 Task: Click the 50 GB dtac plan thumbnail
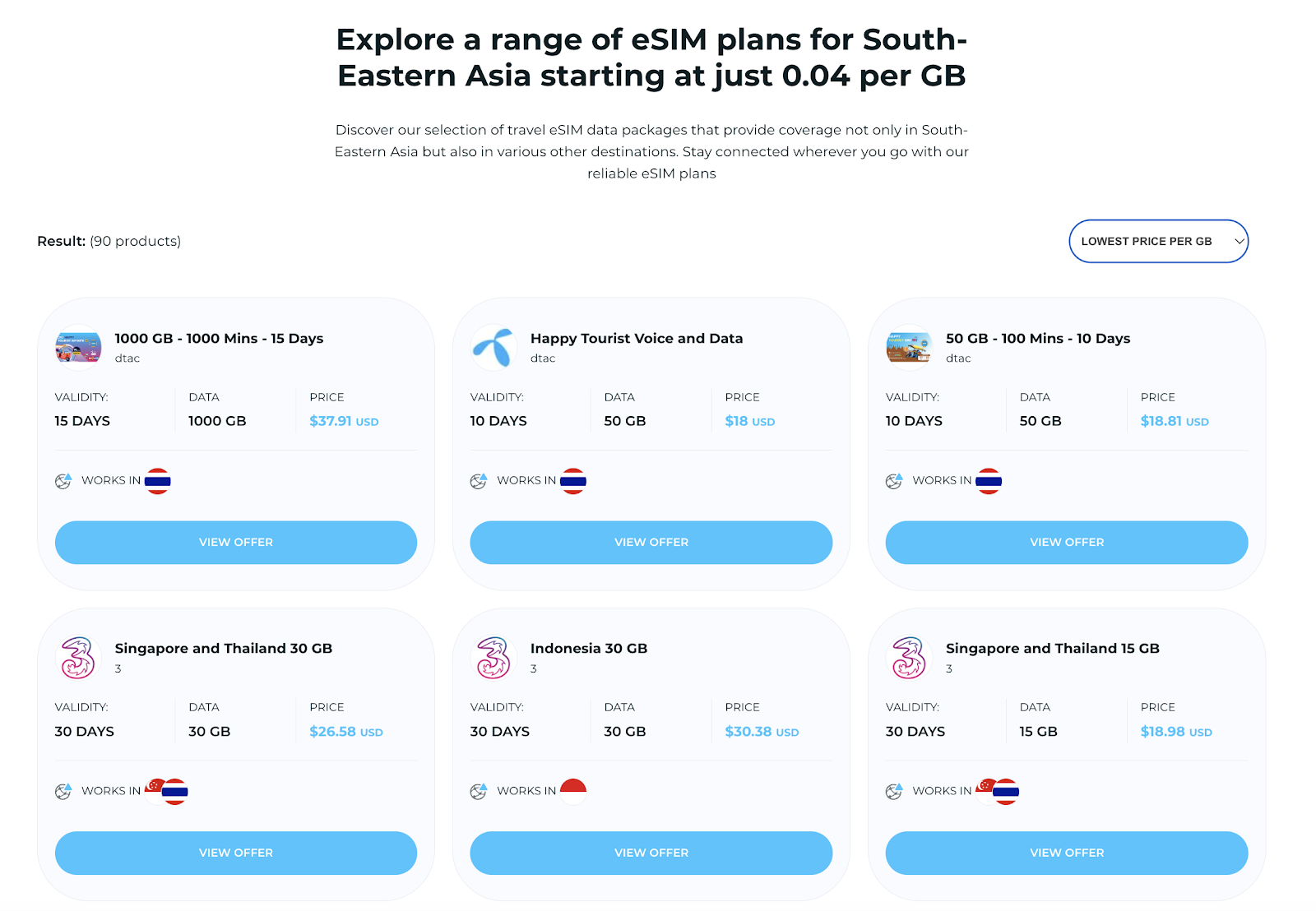click(x=909, y=347)
